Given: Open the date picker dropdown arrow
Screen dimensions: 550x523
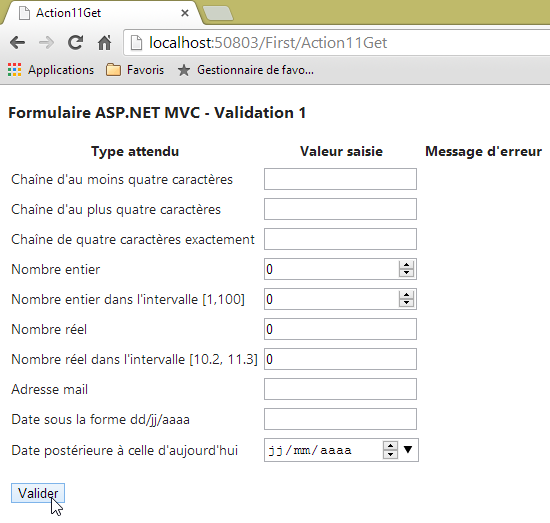Looking at the screenshot, I should coord(408,450).
